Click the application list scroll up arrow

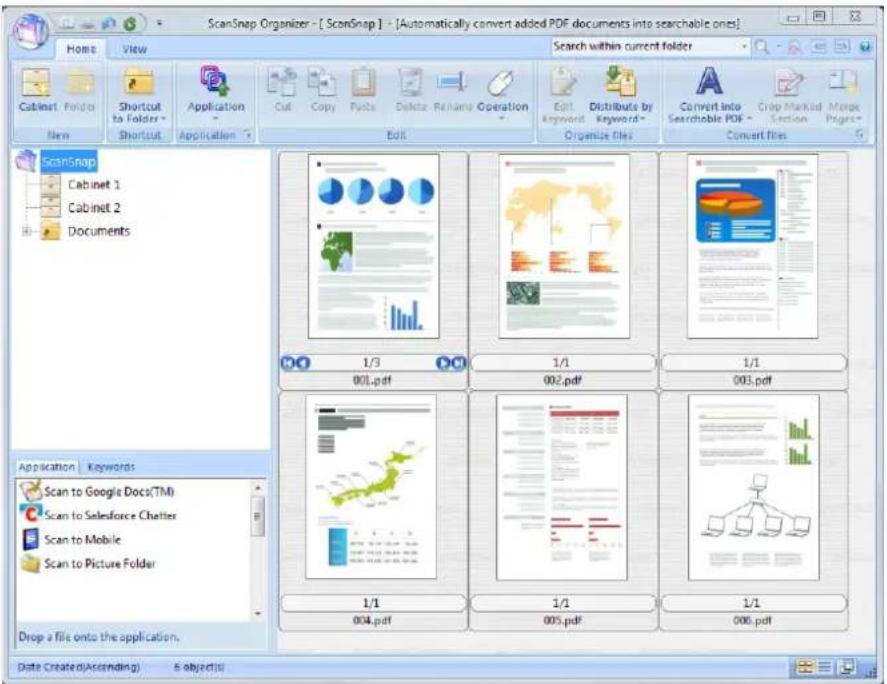257,487
